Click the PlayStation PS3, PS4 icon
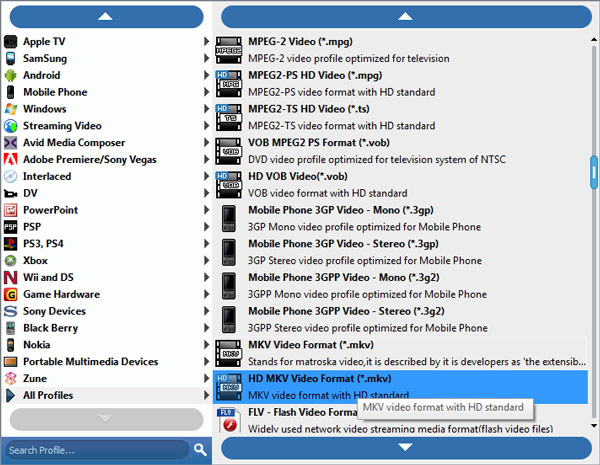The height and width of the screenshot is (465, 600). pyautogui.click(x=10, y=243)
